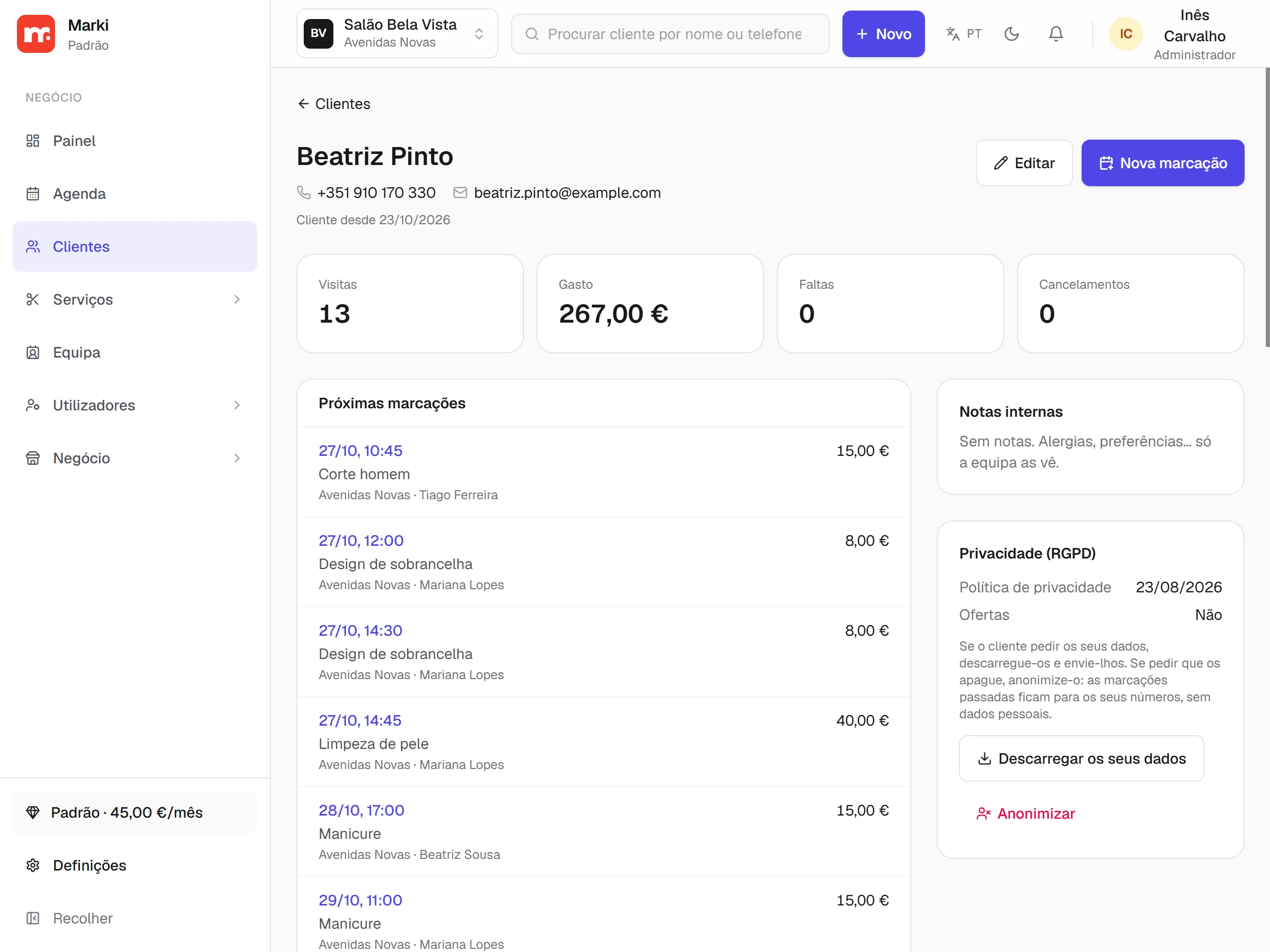Click the +351 910 170 330 phone number
The image size is (1270, 952).
coord(376,192)
